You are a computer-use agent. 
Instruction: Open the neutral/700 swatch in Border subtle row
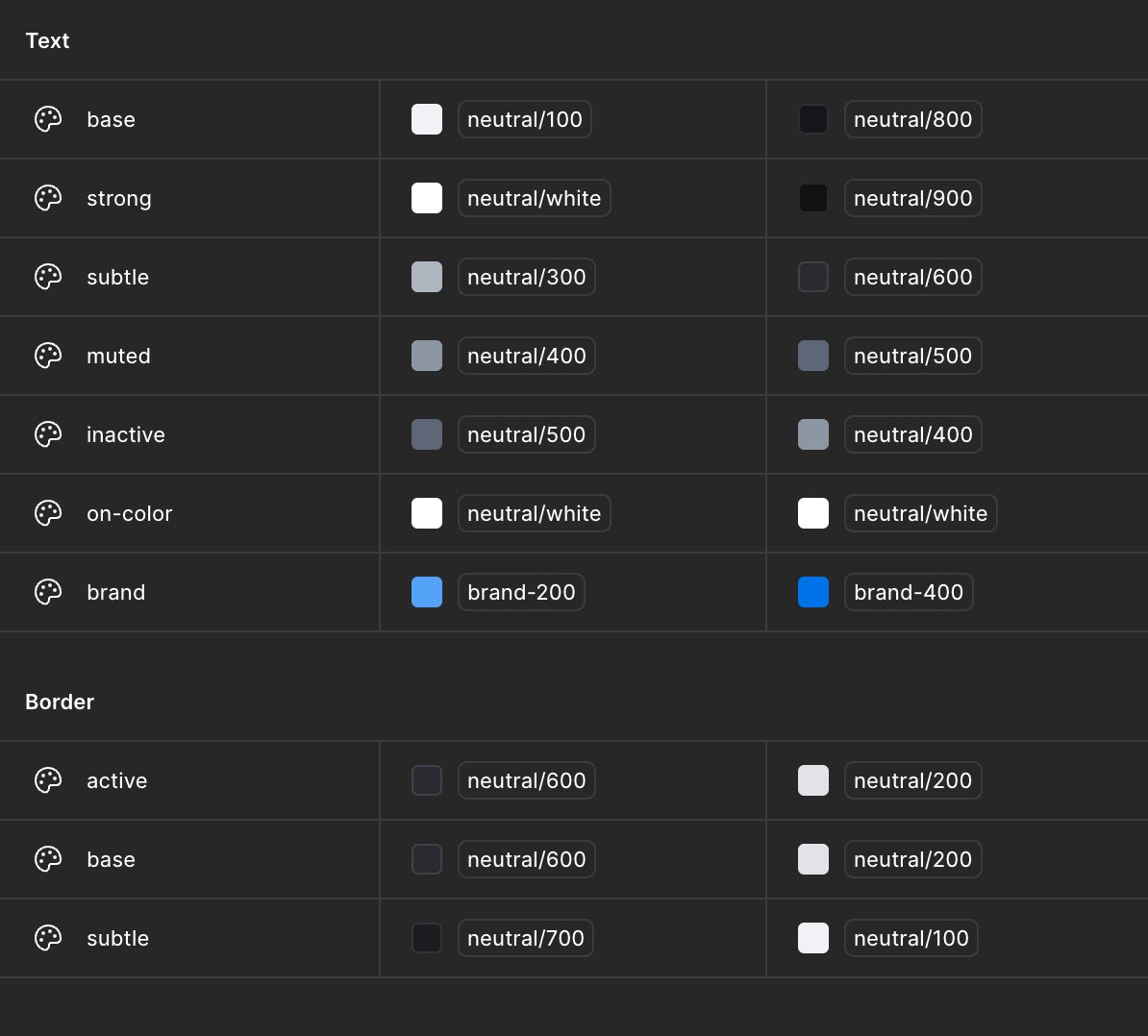427,938
